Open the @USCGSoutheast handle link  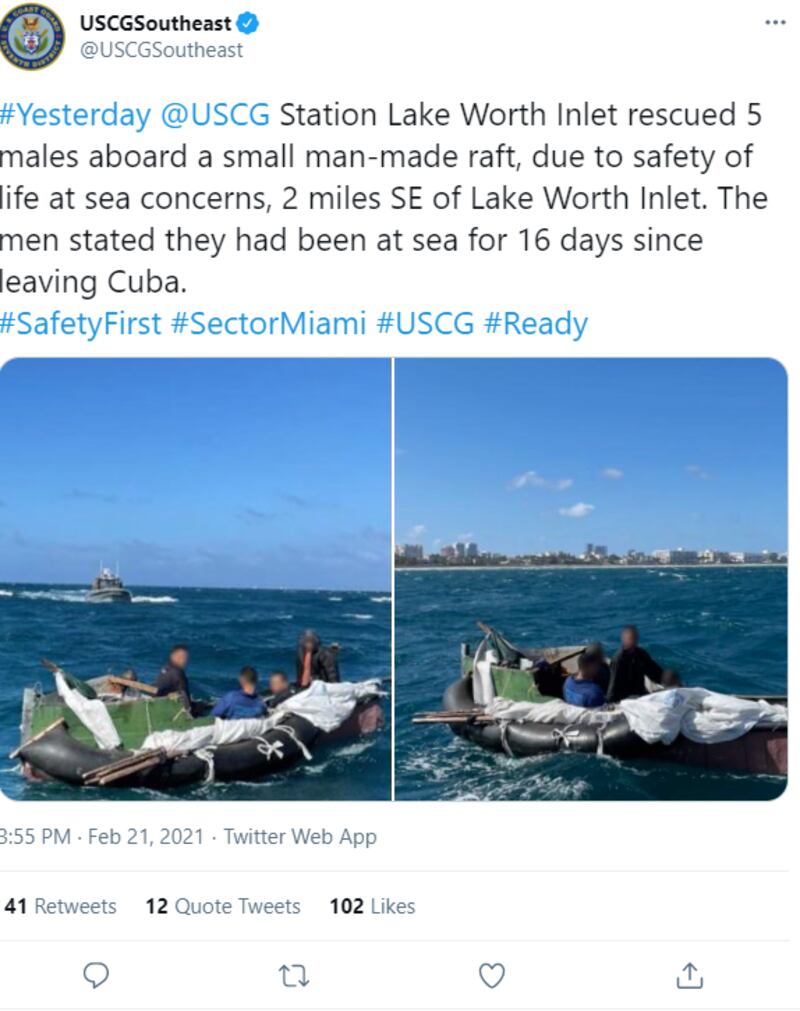pos(161,50)
